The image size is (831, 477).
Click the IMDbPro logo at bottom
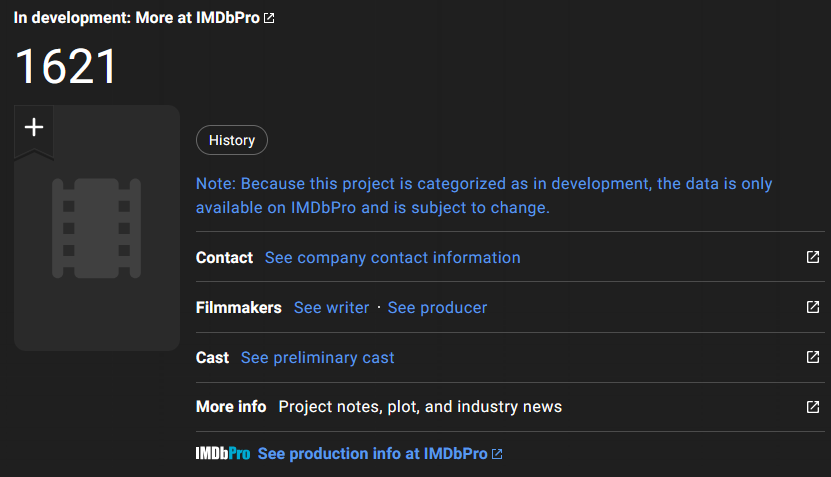click(x=223, y=454)
